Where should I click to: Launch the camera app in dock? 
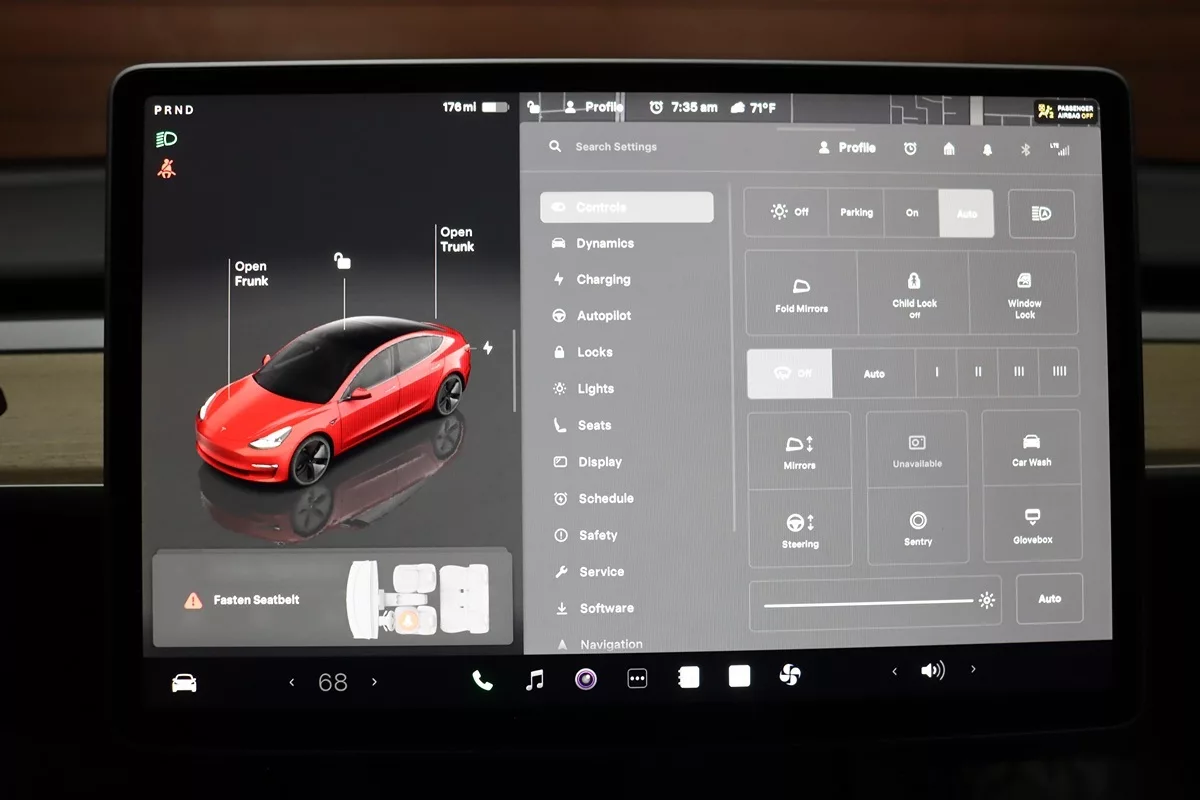586,680
